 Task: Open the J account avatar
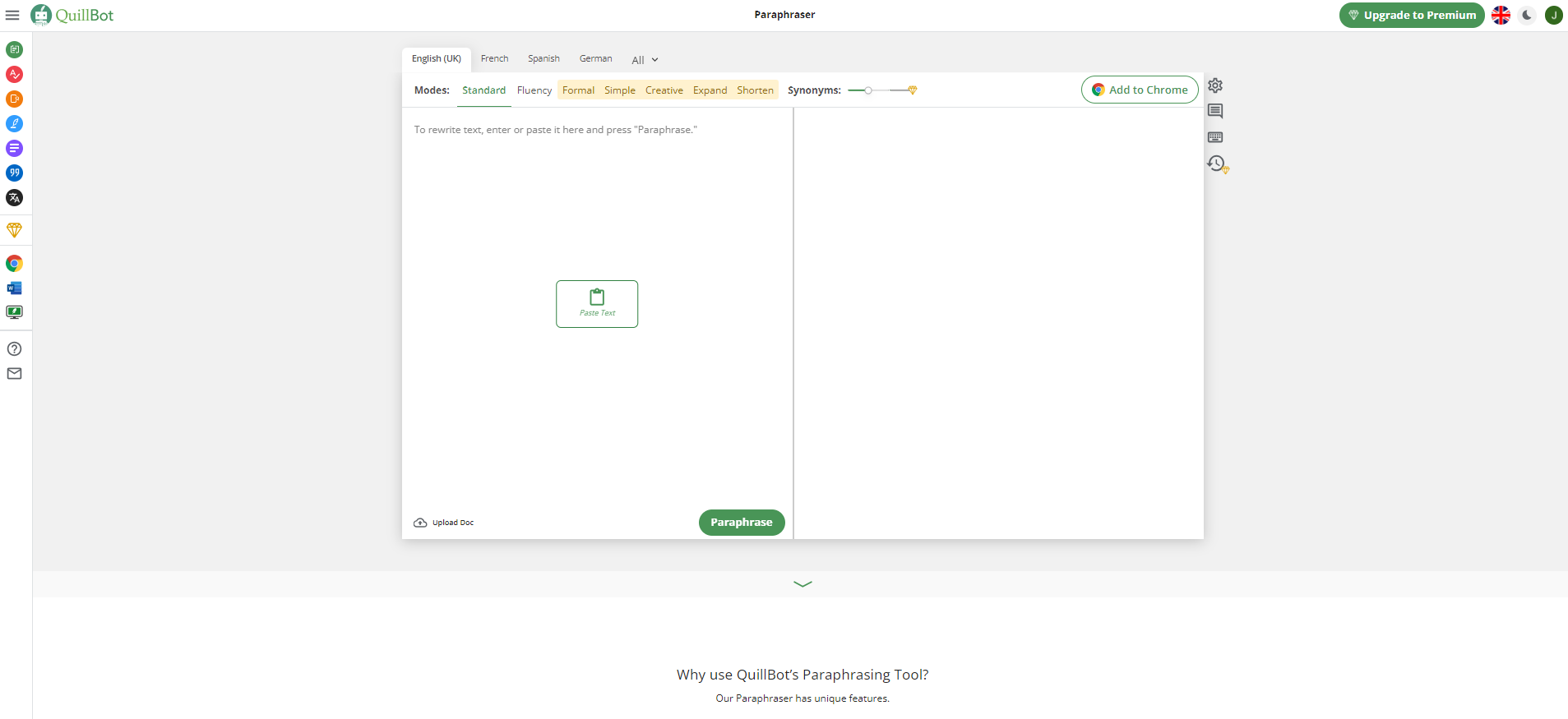pyautogui.click(x=1554, y=16)
